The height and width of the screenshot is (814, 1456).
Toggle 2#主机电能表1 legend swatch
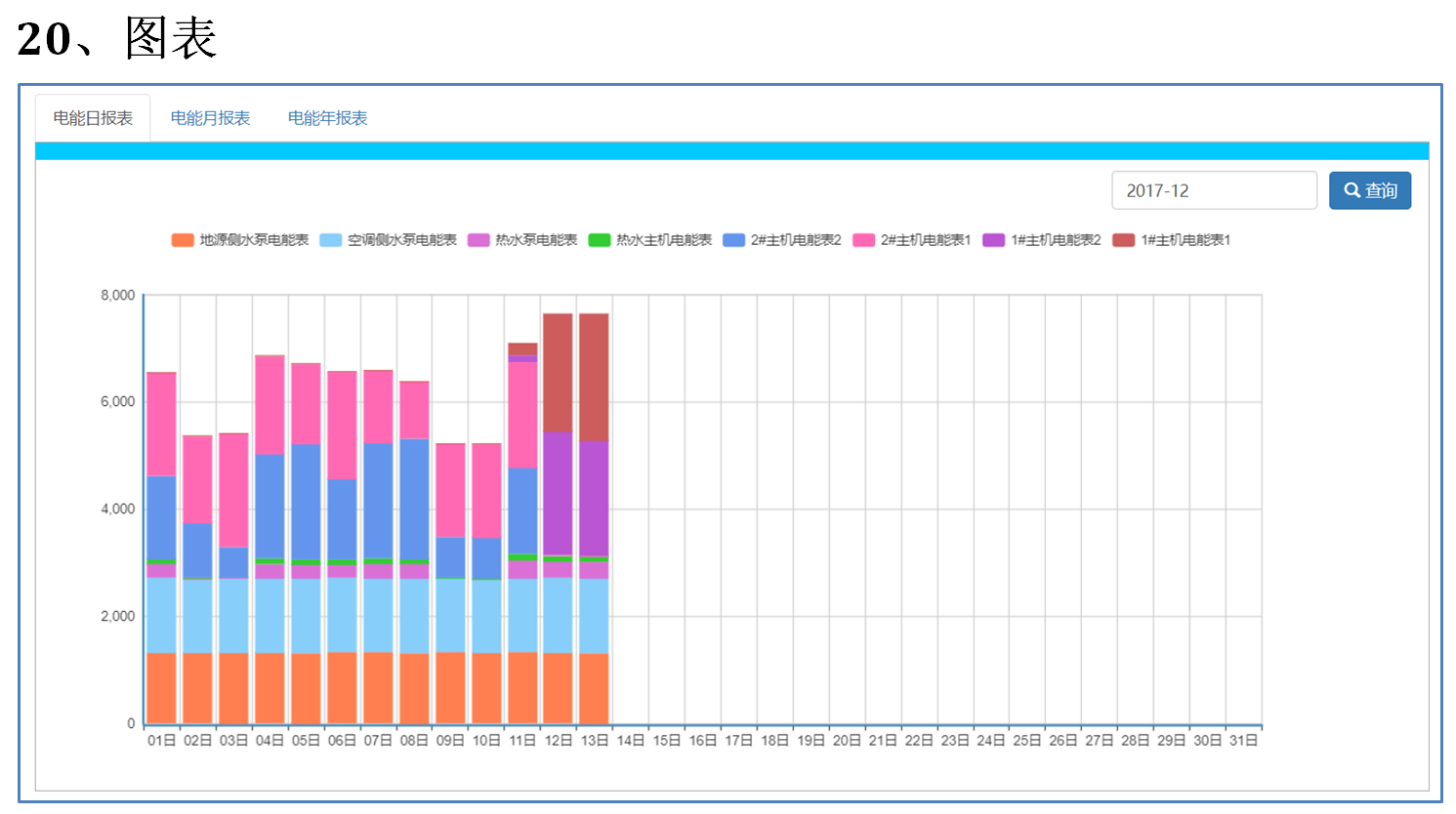click(864, 240)
